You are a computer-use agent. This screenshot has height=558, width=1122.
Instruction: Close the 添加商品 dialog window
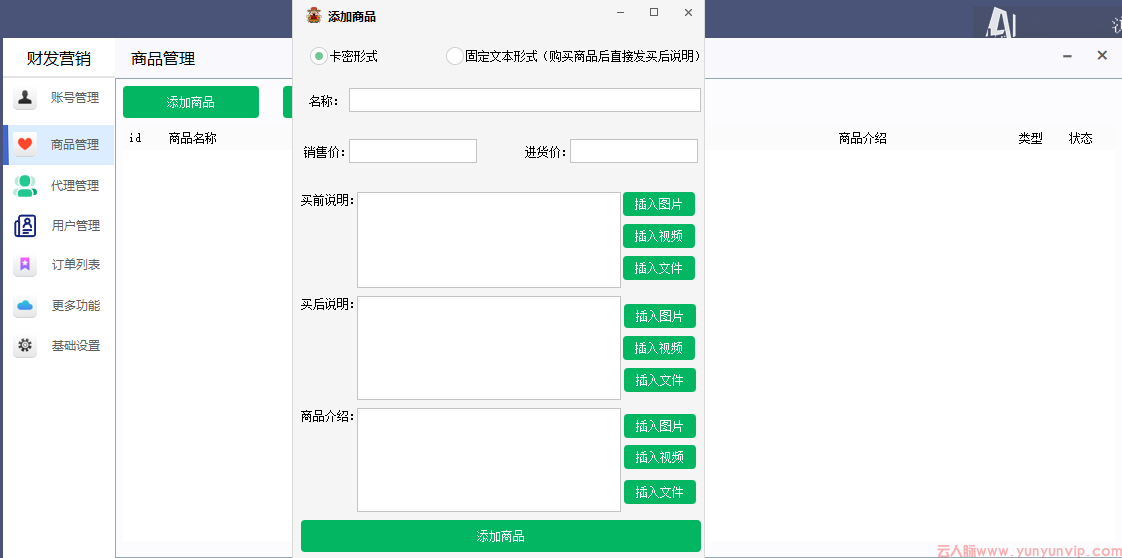click(x=688, y=13)
